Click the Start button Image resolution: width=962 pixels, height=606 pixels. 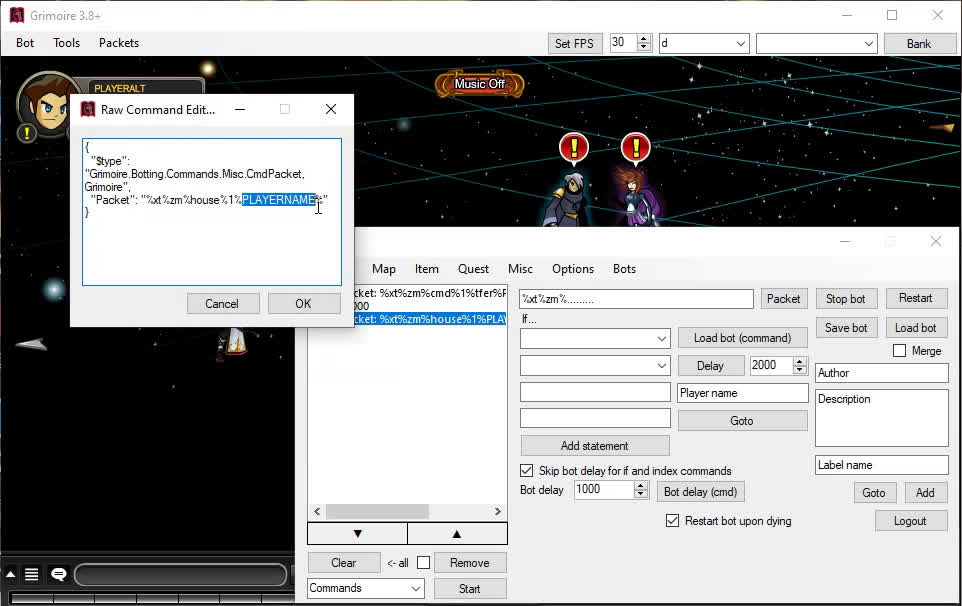(470, 588)
